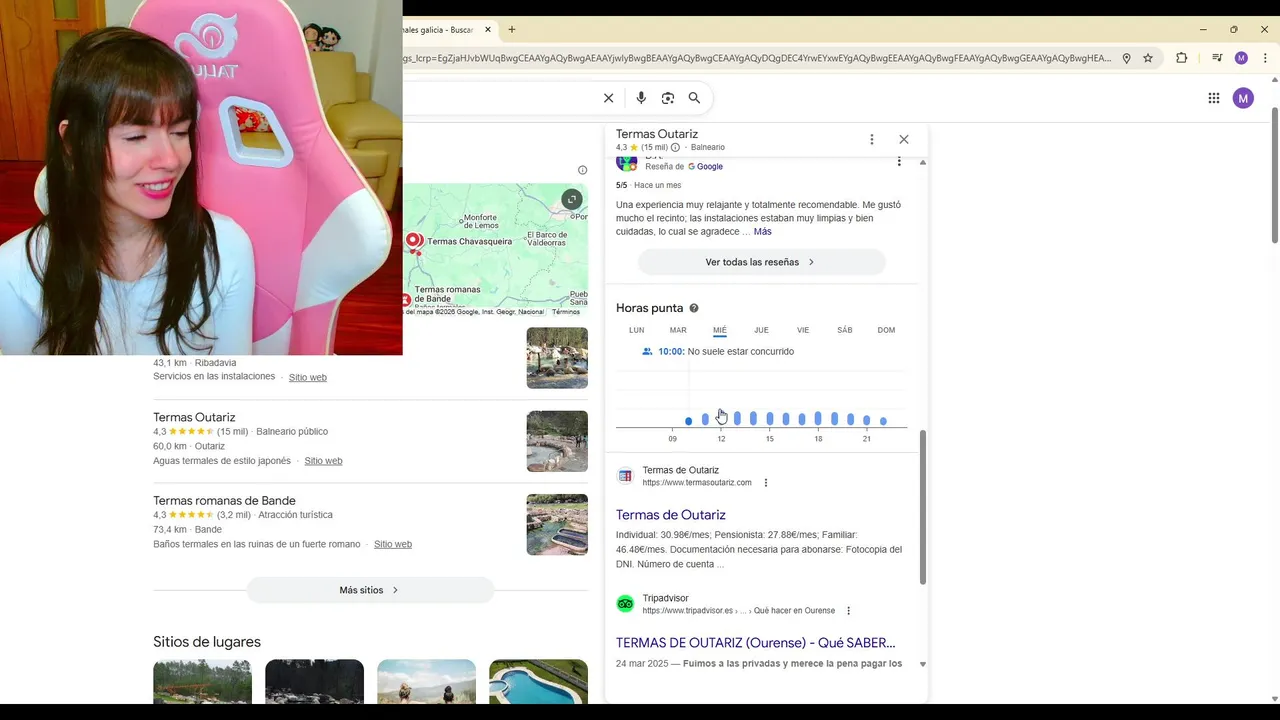Click the 18 o'clock busy-hours bar
The width and height of the screenshot is (1280, 720).
coord(818,419)
